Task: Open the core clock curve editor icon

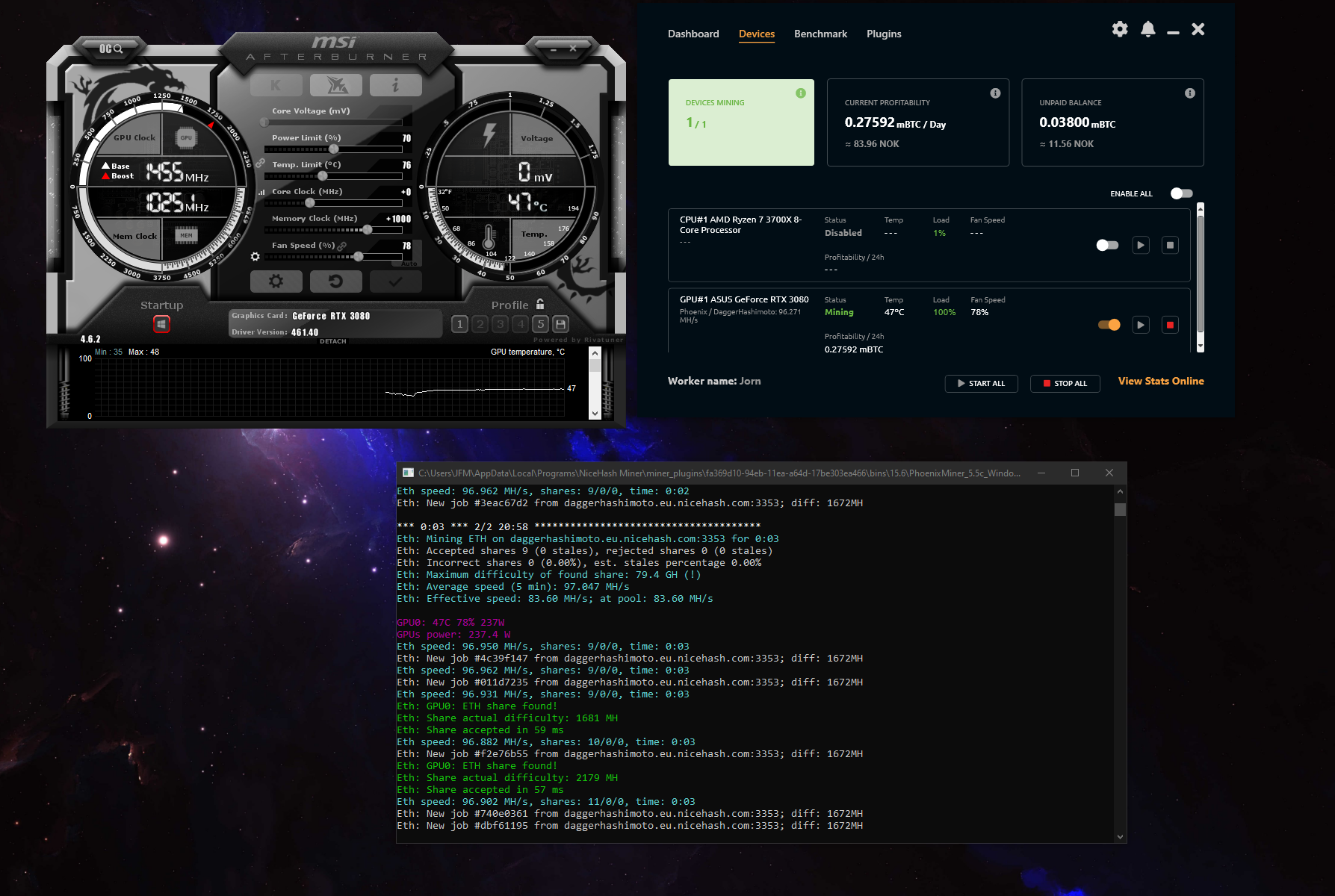Action: pos(261,192)
